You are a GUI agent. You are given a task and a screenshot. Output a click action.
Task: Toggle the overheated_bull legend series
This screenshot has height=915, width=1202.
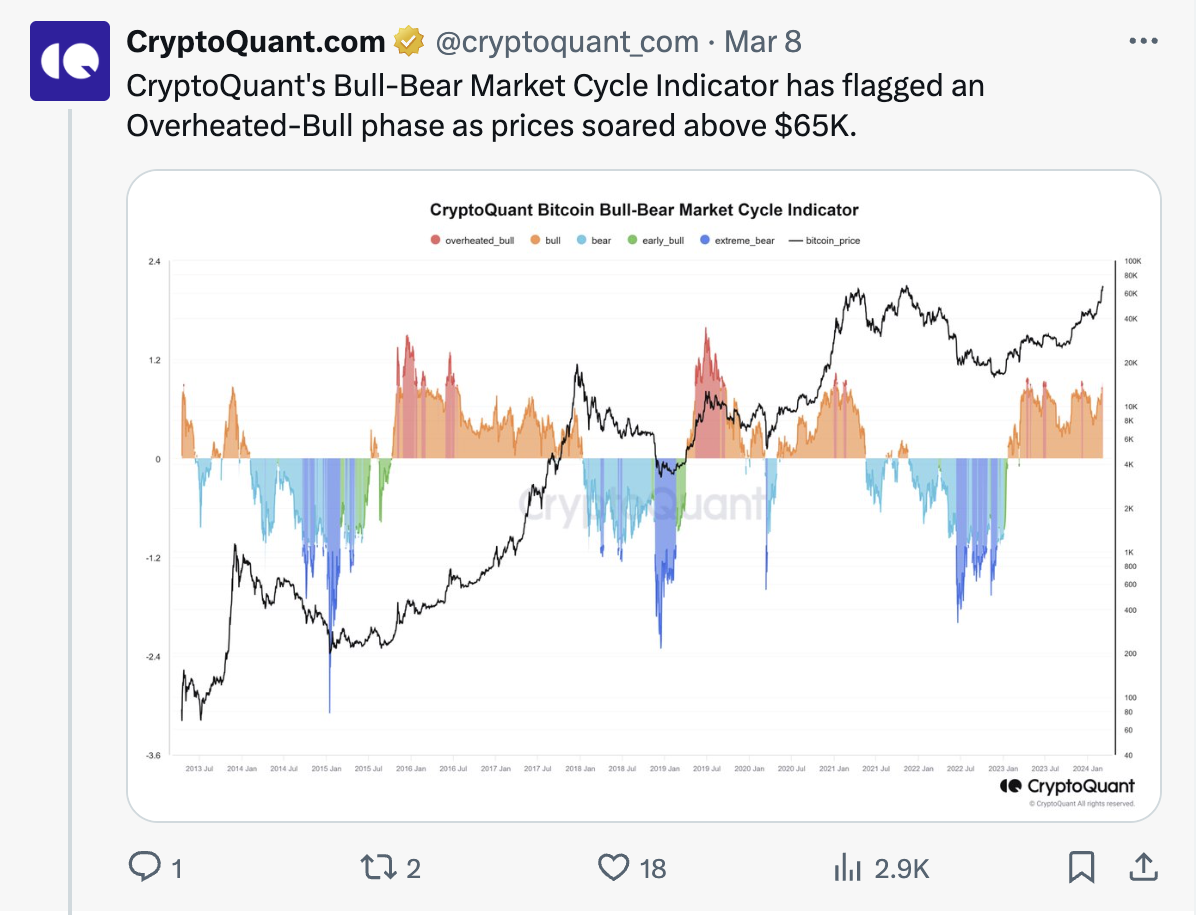pyautogui.click(x=472, y=241)
